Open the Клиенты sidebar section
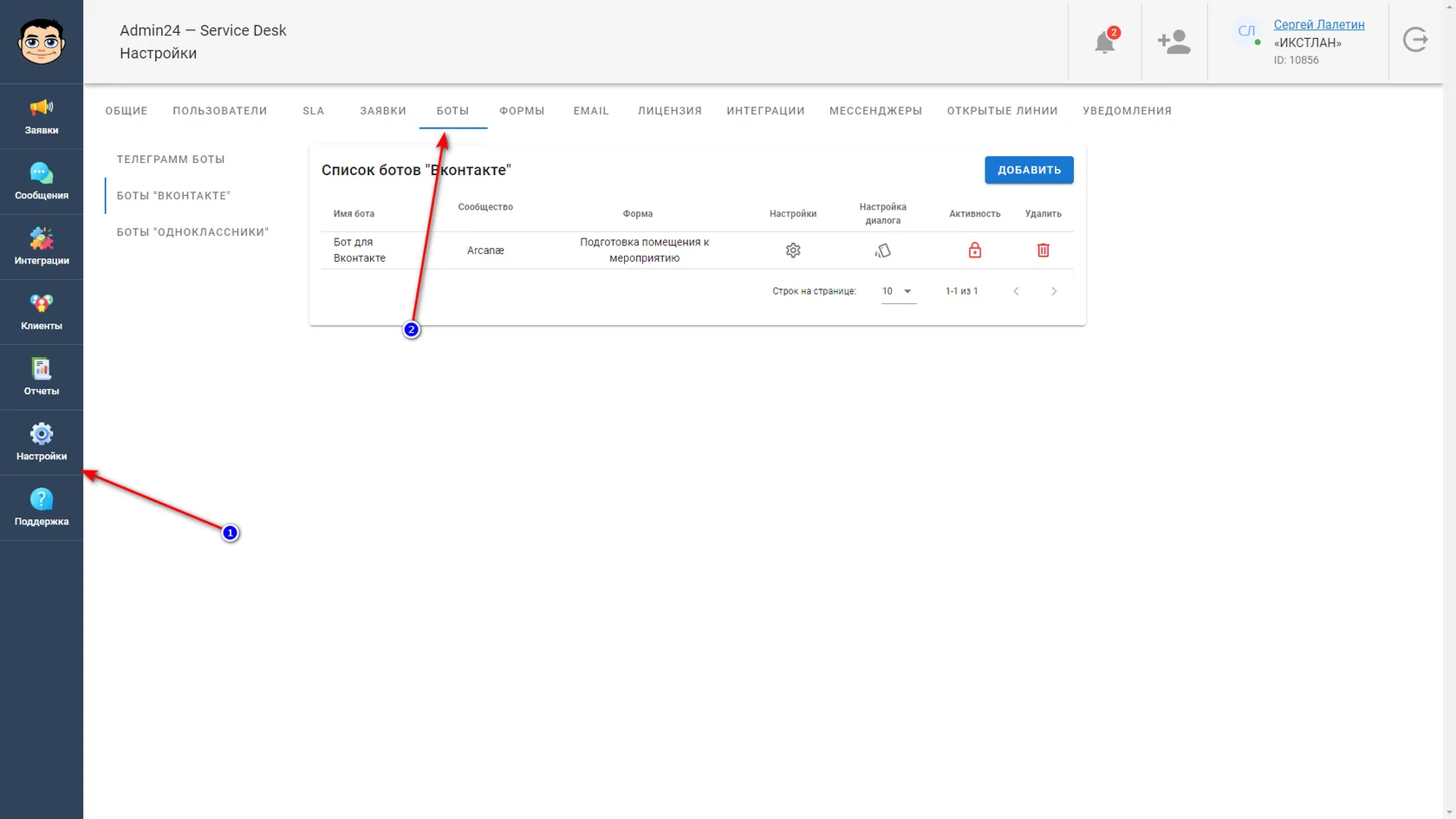 [42, 312]
